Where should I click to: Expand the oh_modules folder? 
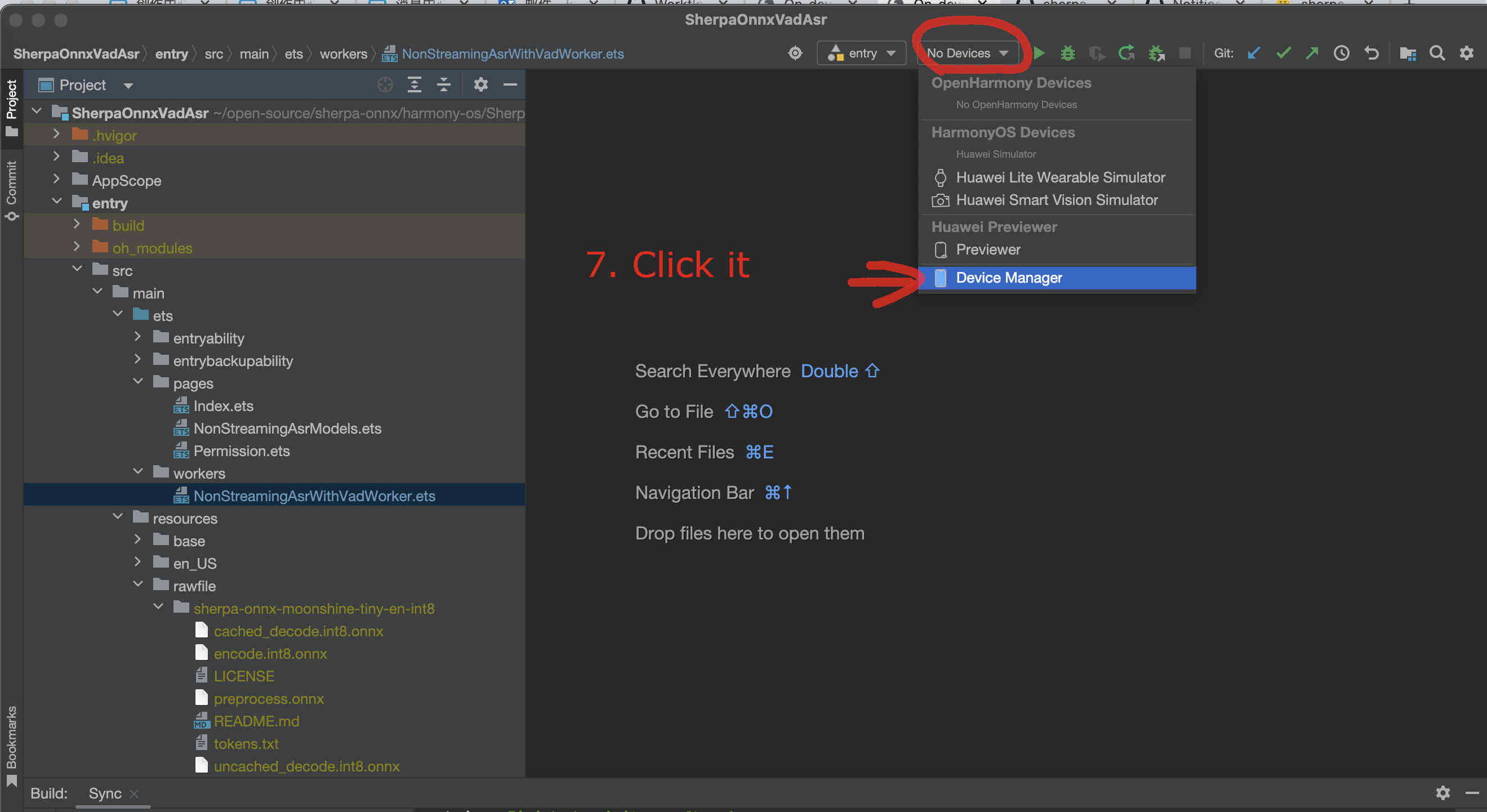77,246
